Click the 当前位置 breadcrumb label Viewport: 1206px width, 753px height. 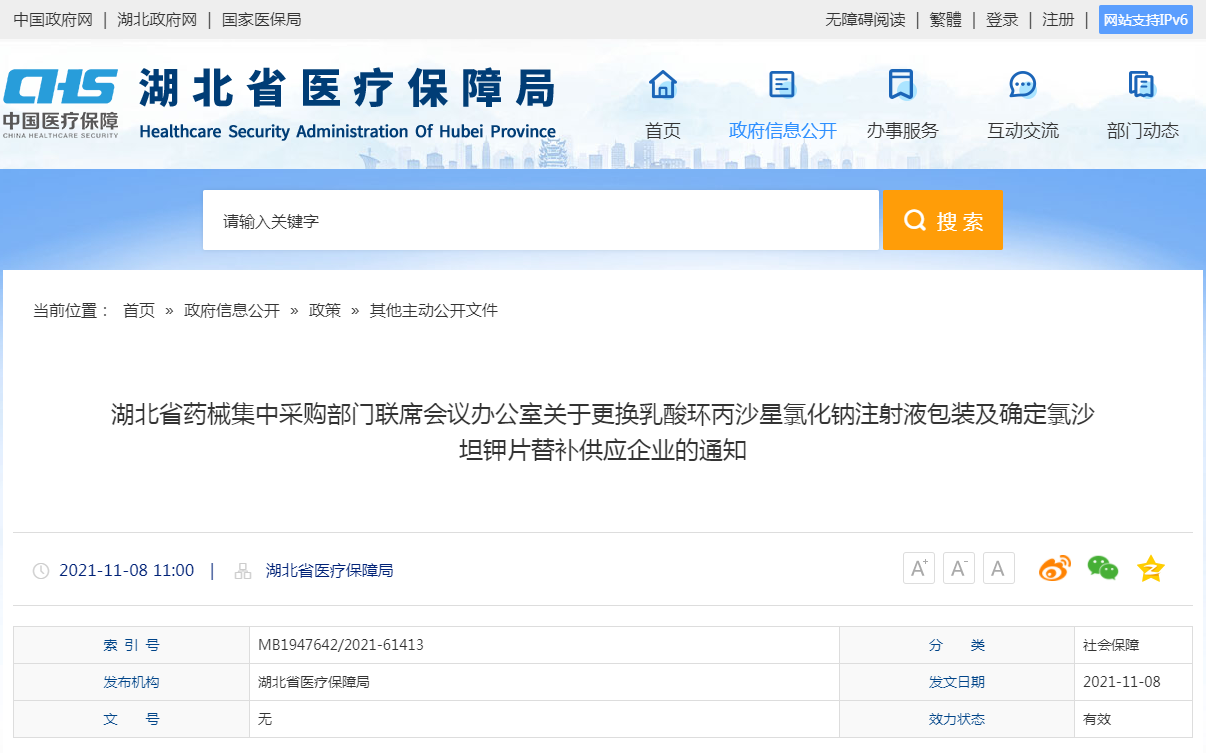(x=71, y=310)
